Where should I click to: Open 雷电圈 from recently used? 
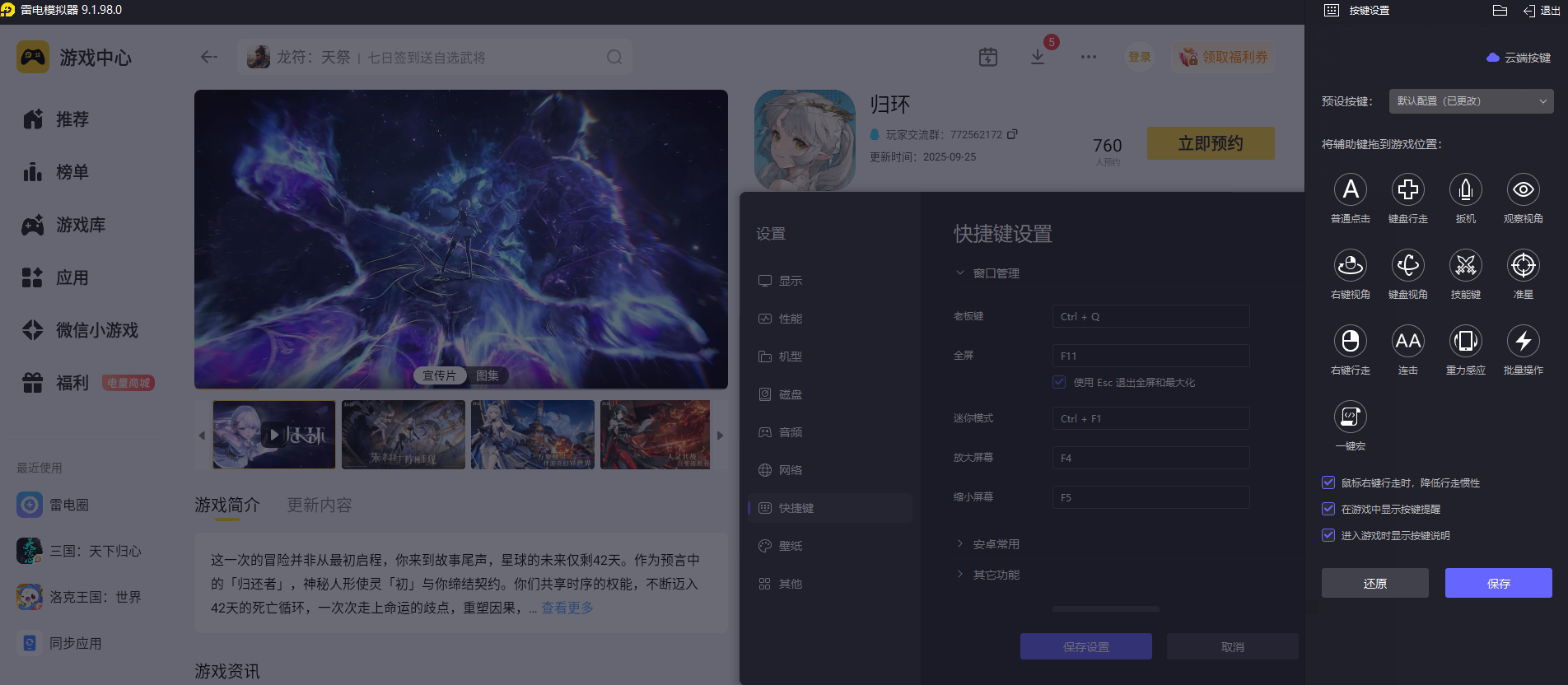coord(53,505)
